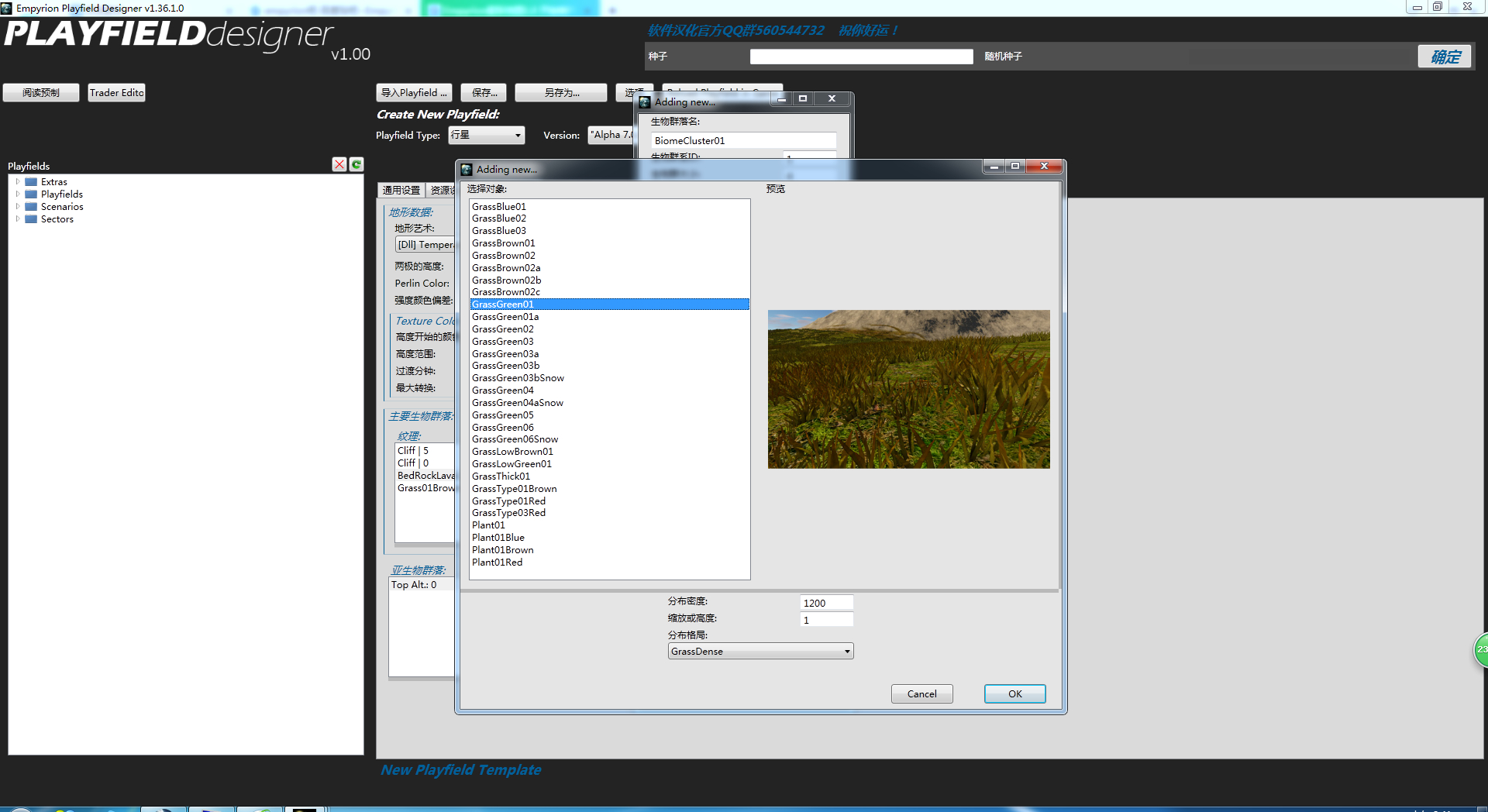
Task: Select GrassBrown02a in the object list
Action: (x=609, y=268)
